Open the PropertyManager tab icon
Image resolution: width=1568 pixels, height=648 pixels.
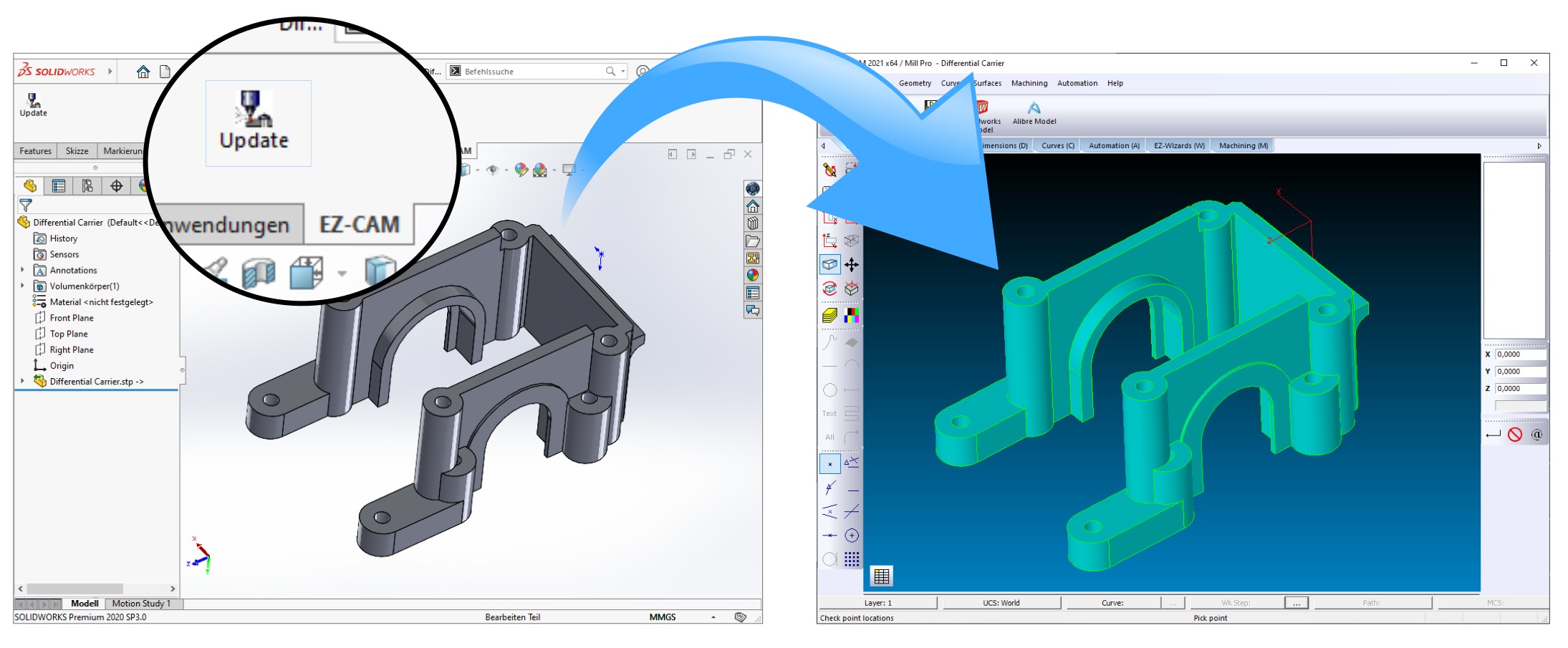(59, 186)
